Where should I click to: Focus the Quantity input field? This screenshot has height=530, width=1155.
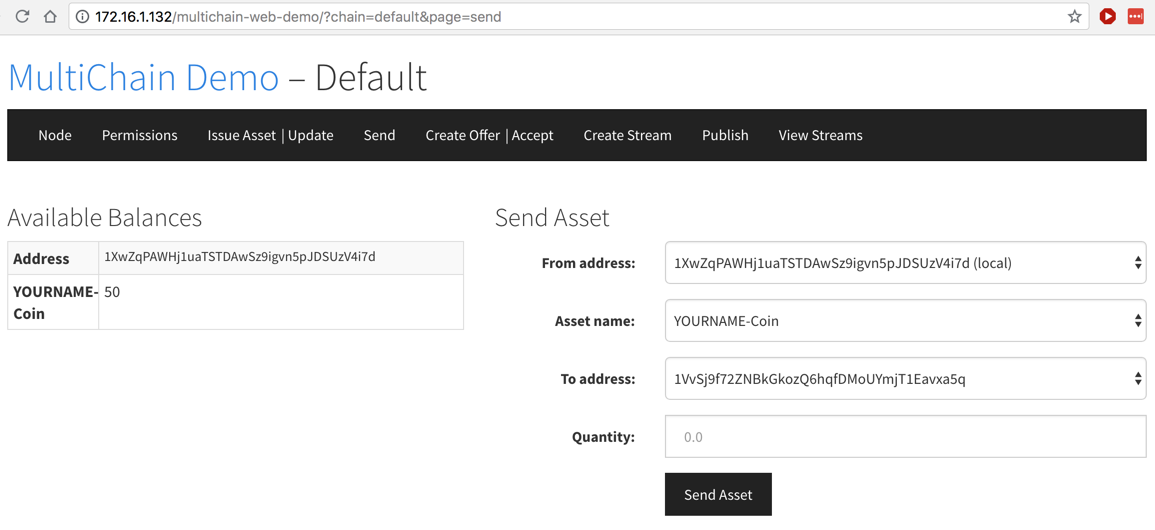(905, 437)
